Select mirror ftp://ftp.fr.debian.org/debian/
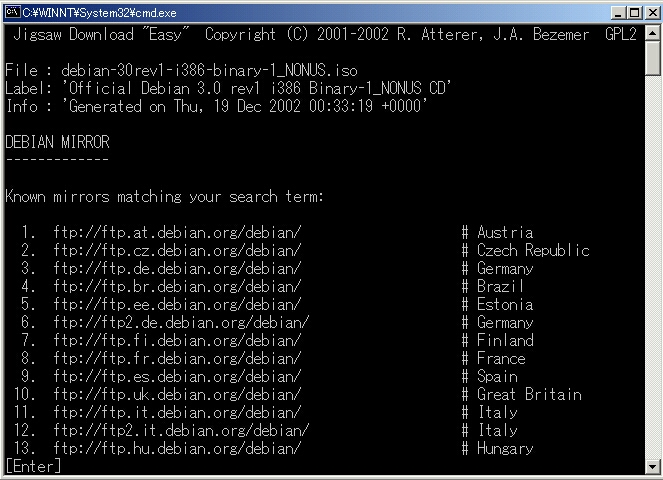The width and height of the screenshot is (663, 480). [177, 359]
